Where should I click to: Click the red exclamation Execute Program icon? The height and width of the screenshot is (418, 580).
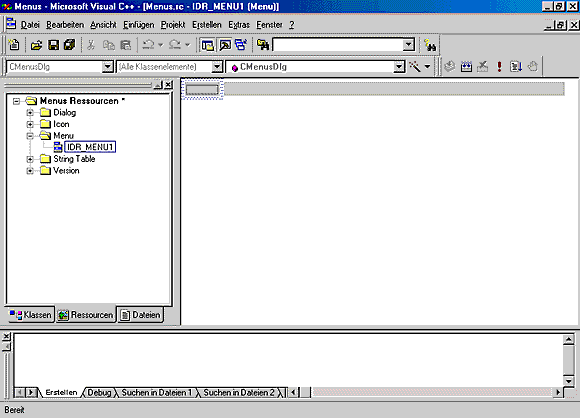point(499,67)
